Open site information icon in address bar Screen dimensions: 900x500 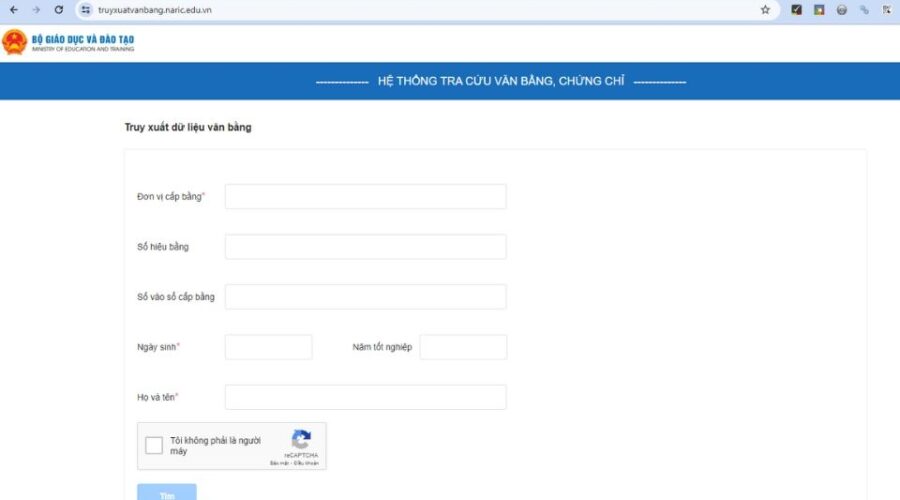coord(86,10)
